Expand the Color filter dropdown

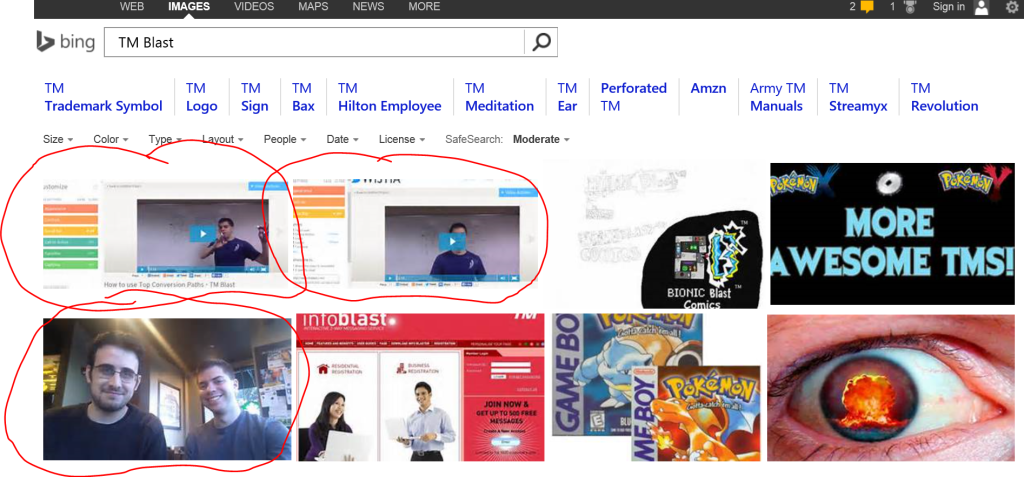pyautogui.click(x=110, y=139)
